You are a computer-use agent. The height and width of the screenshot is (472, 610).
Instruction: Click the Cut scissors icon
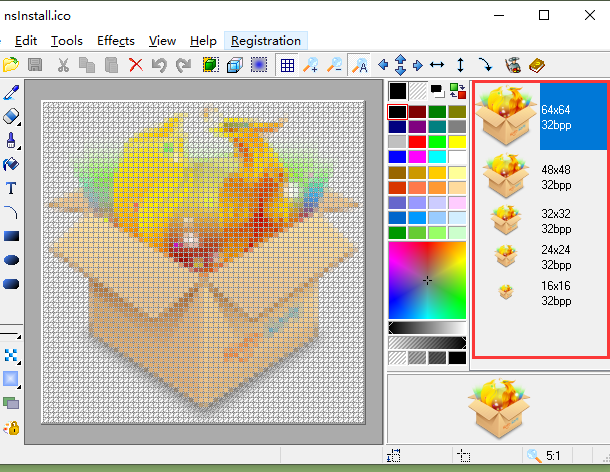(63, 65)
